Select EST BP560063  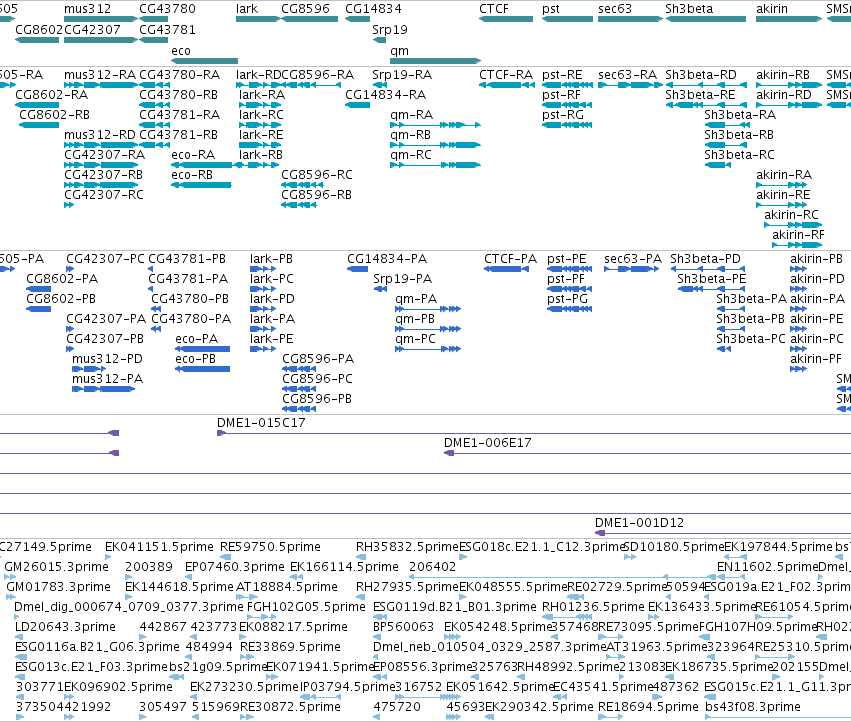403,628
